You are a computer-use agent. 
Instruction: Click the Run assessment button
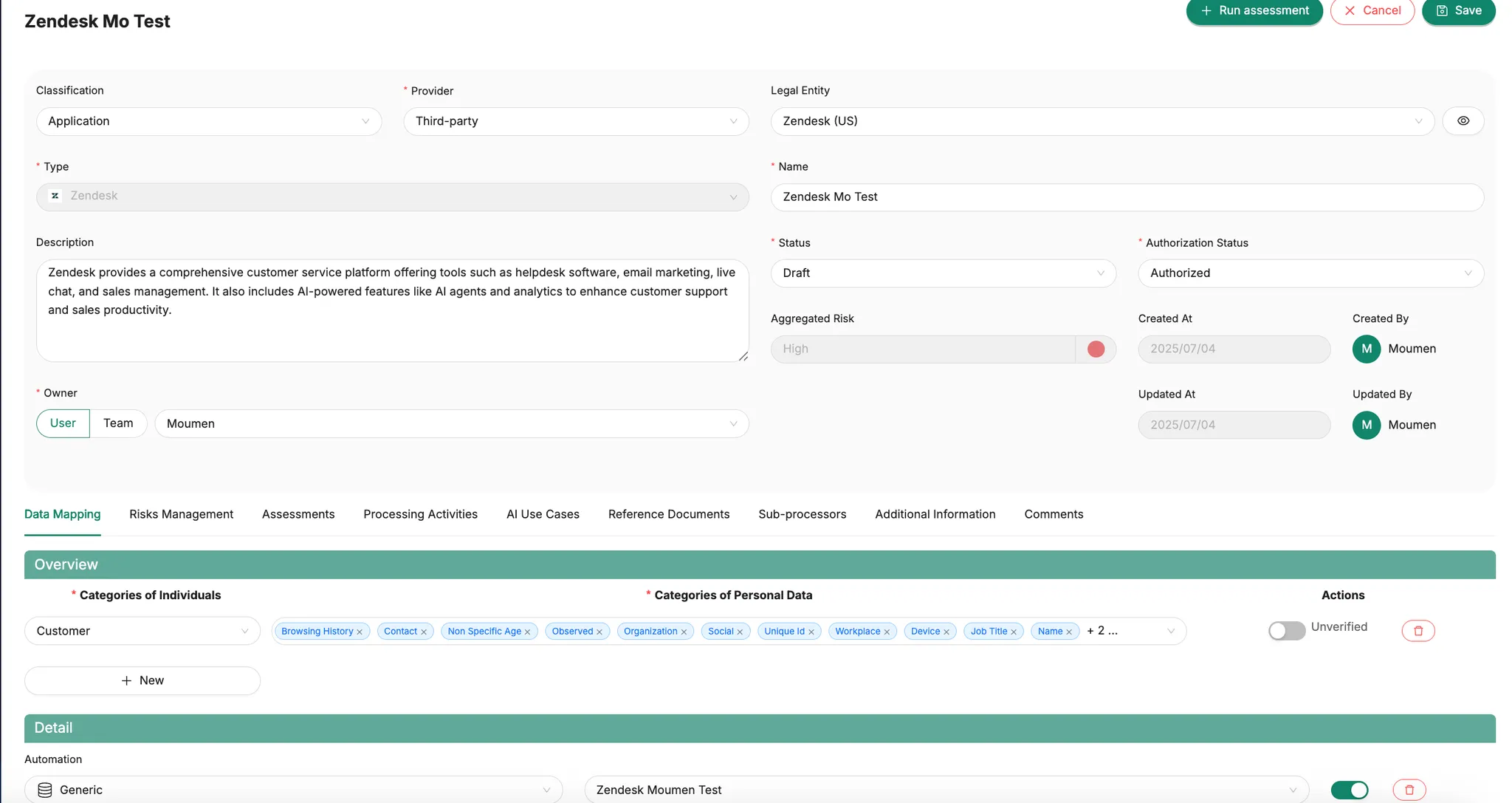pos(1254,11)
